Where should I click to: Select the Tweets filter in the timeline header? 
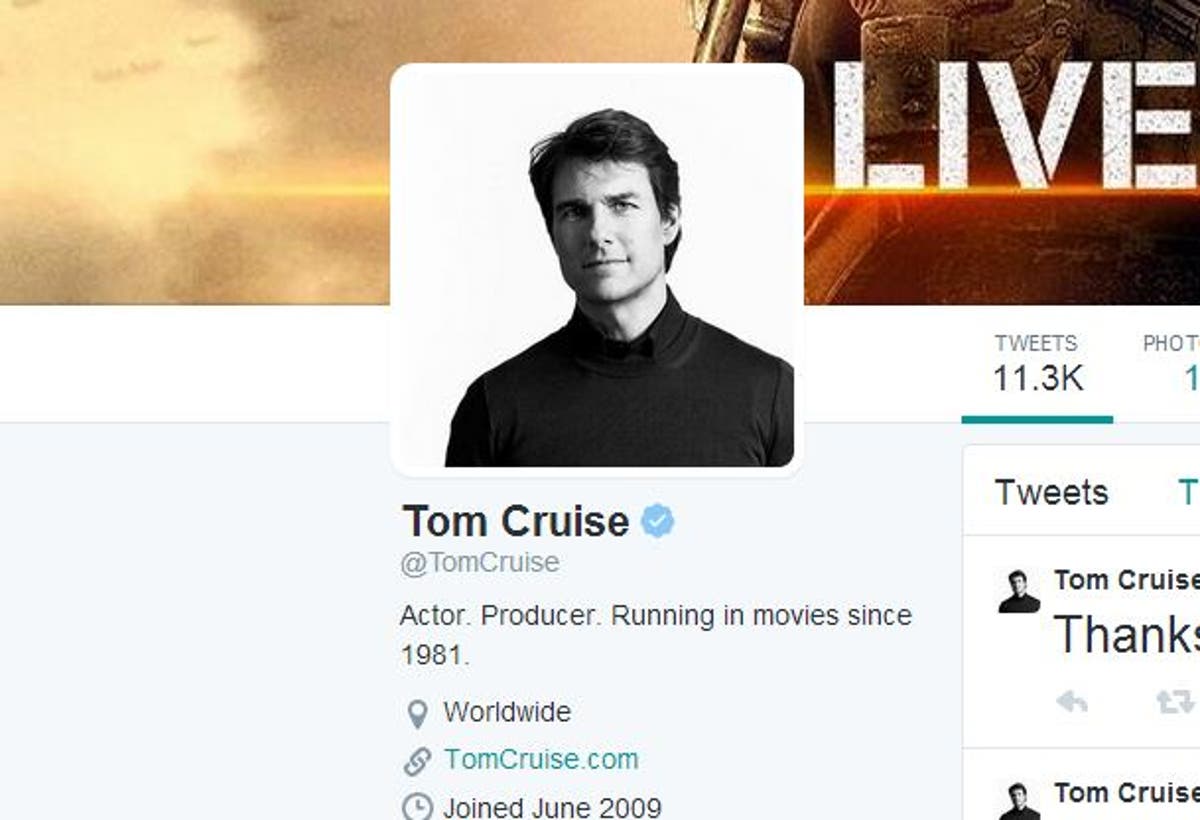click(x=1050, y=492)
